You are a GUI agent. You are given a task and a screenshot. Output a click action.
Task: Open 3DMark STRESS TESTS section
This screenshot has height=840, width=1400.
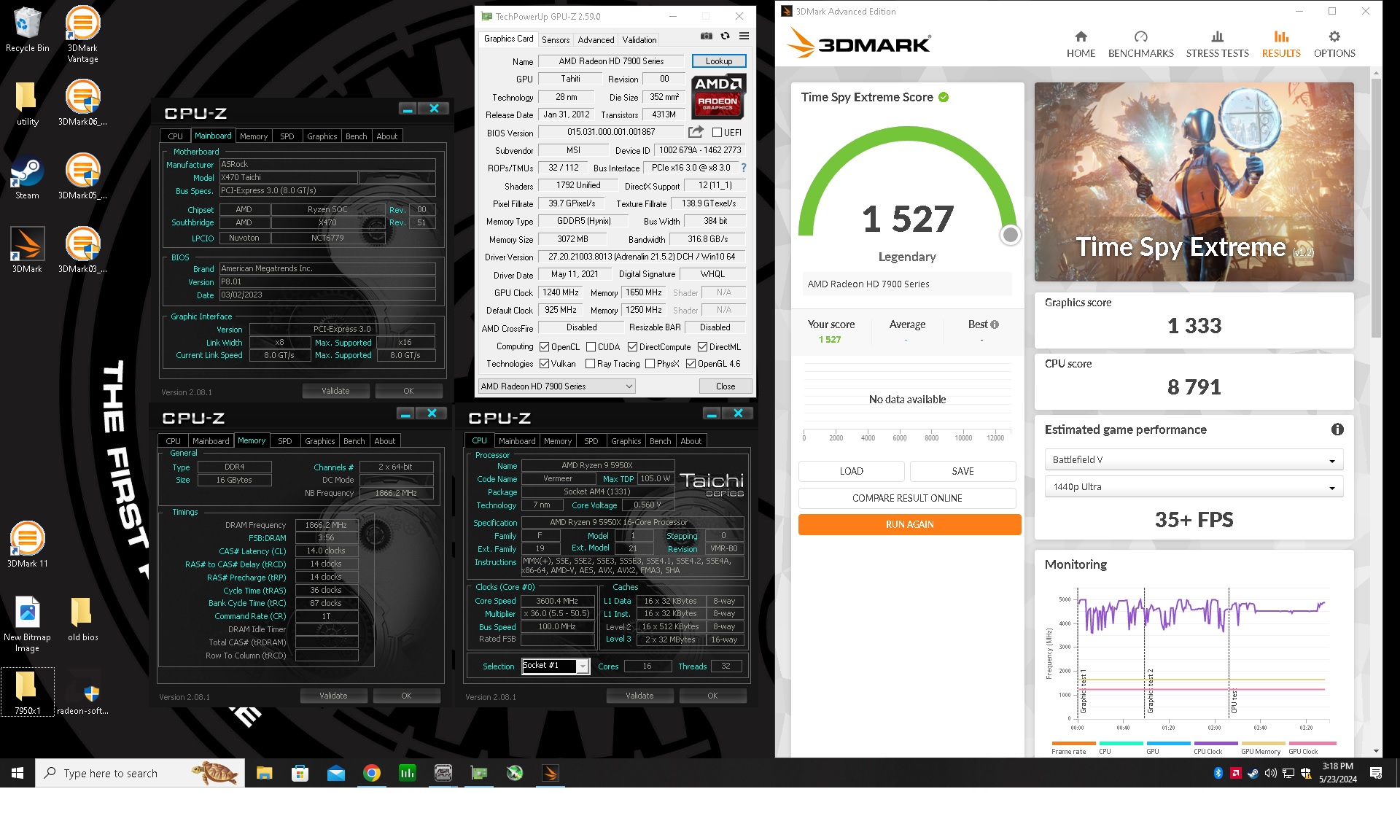1217,44
